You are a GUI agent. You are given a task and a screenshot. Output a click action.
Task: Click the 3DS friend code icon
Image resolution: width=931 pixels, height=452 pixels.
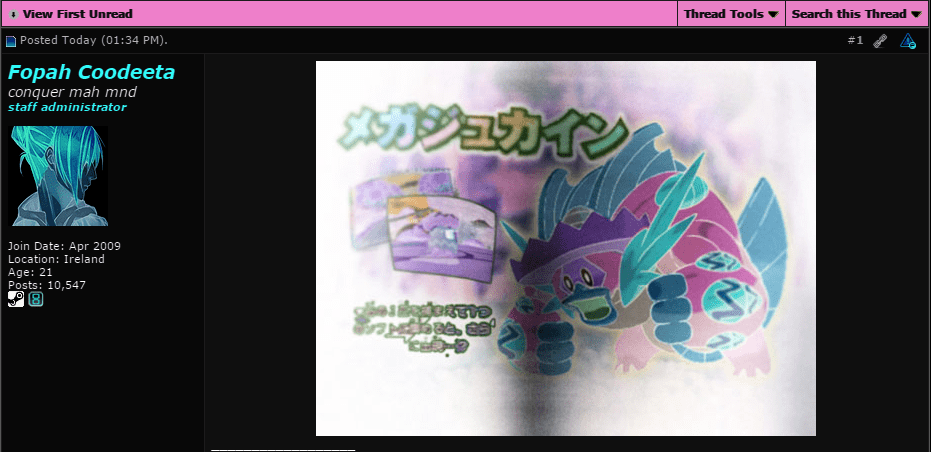pyautogui.click(x=36, y=299)
